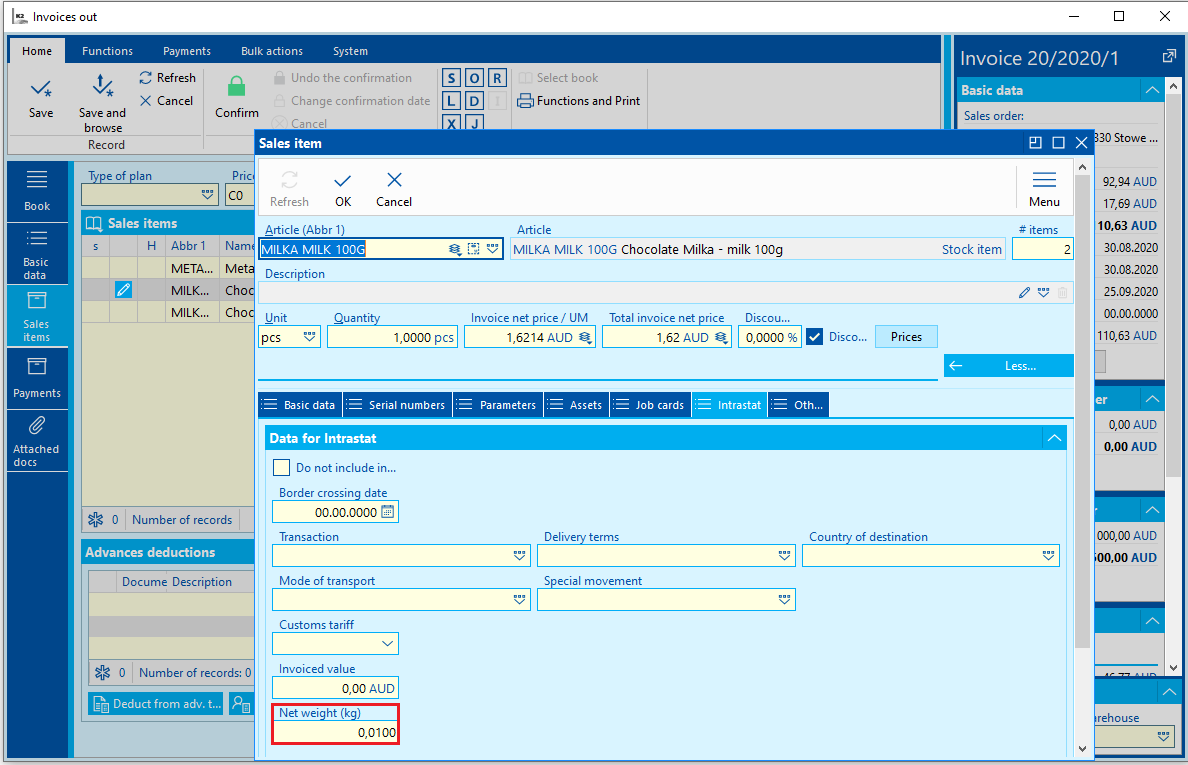Open the Special movement dropdown

pyautogui.click(x=784, y=599)
